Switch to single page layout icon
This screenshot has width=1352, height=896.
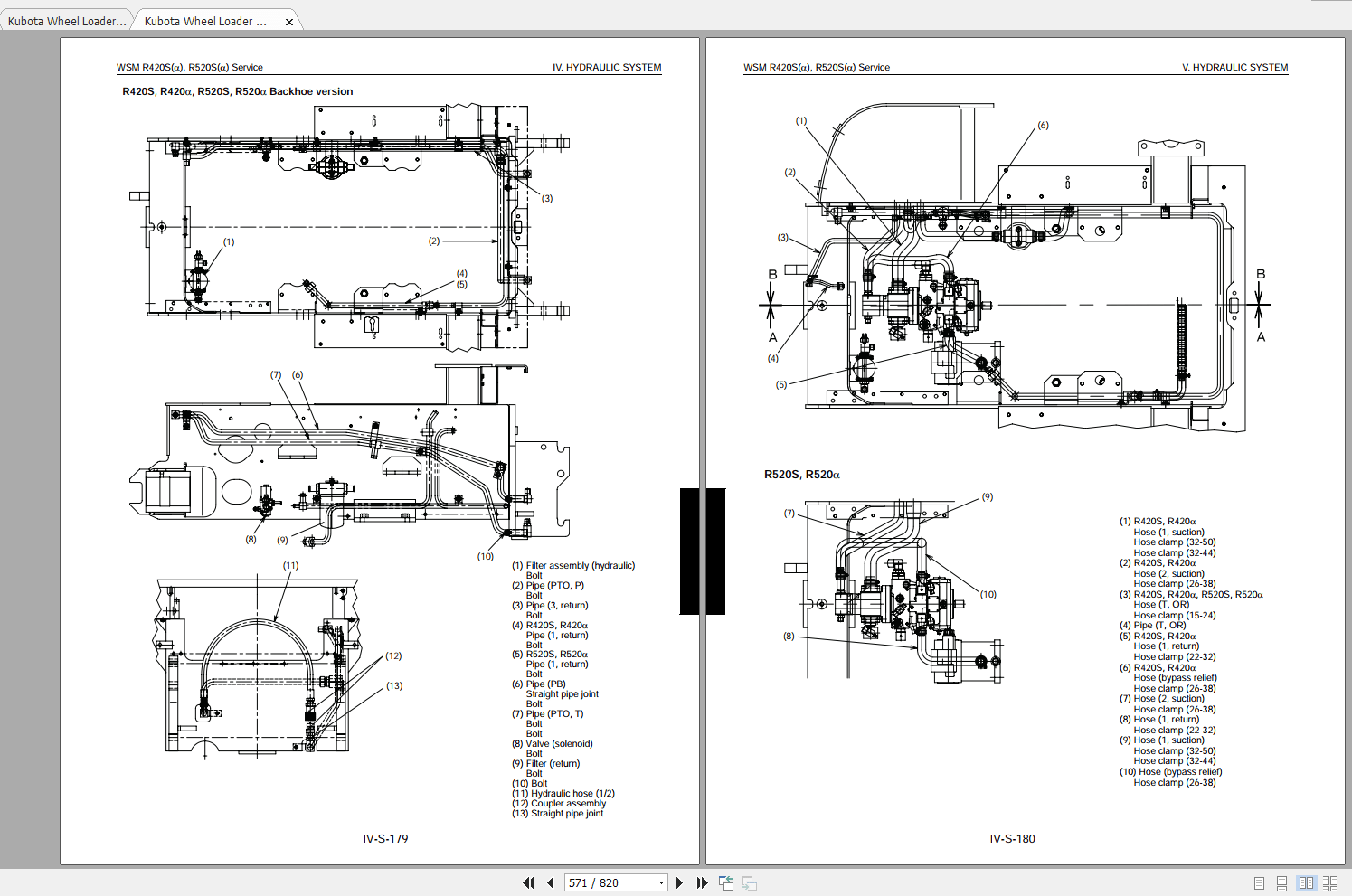1257,882
